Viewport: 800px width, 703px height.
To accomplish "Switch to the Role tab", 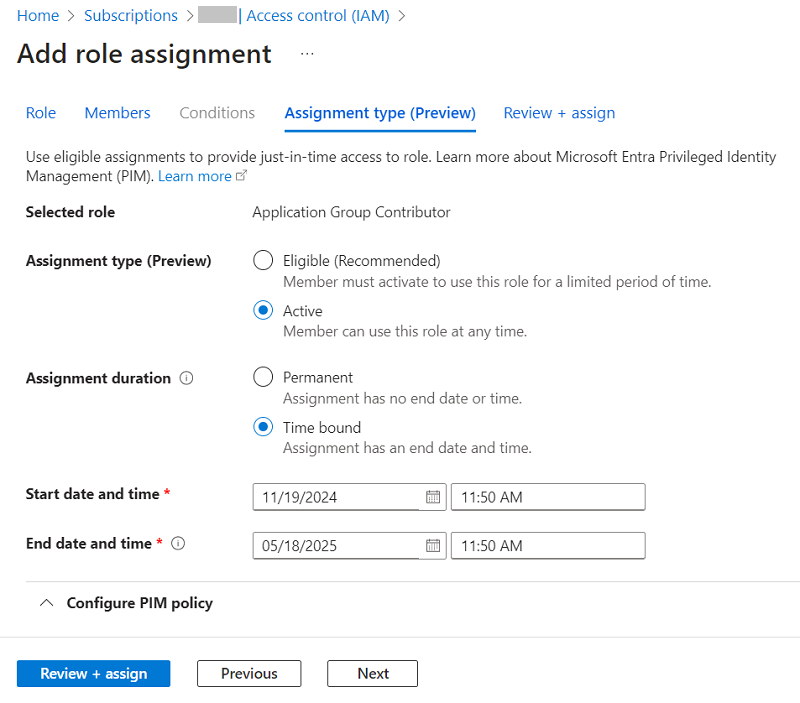I will coord(41,113).
